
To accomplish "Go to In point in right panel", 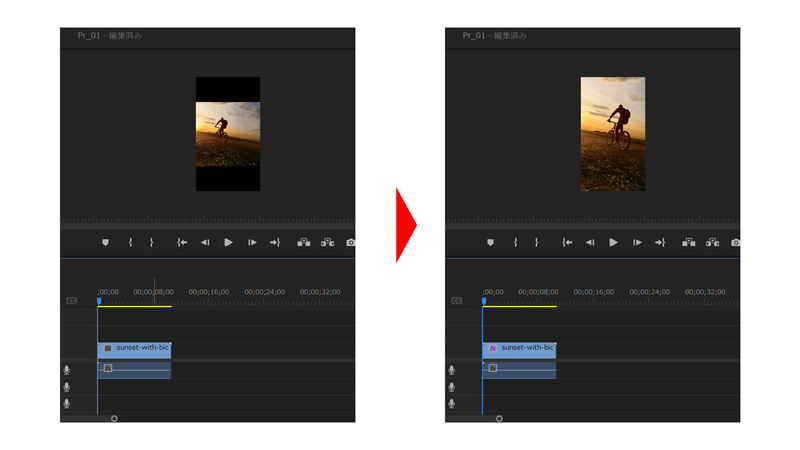I will [x=567, y=242].
